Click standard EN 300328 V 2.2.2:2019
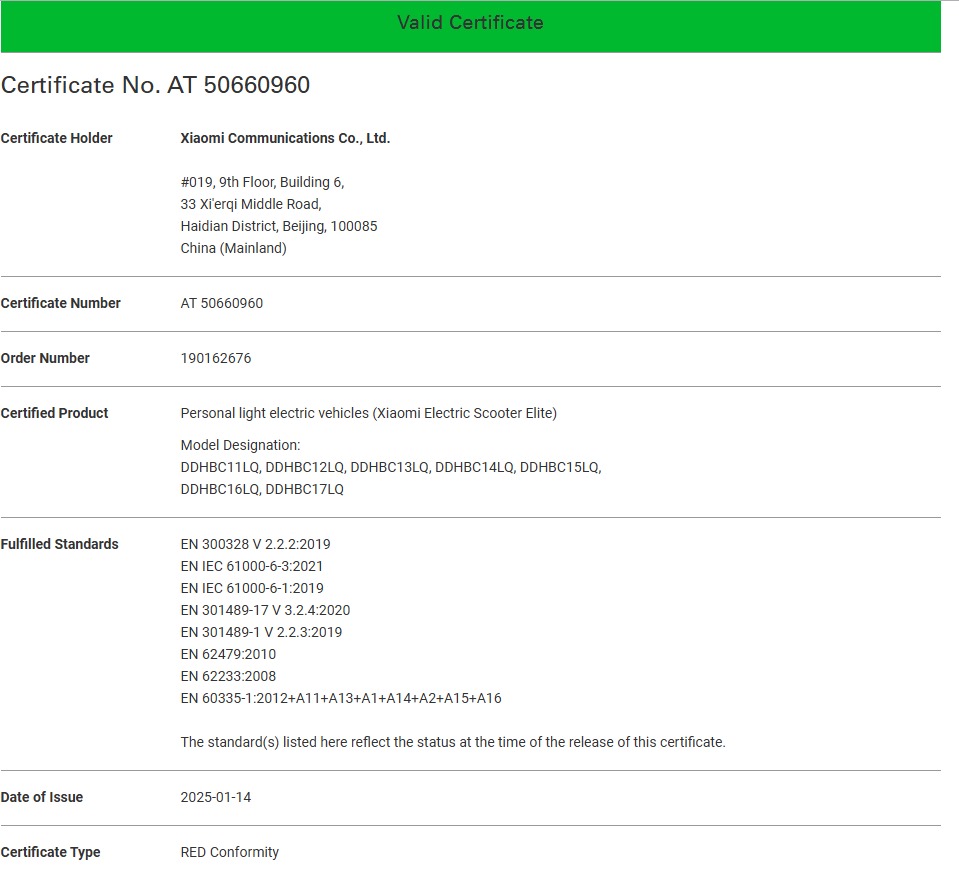This screenshot has width=959, height=877. point(255,544)
